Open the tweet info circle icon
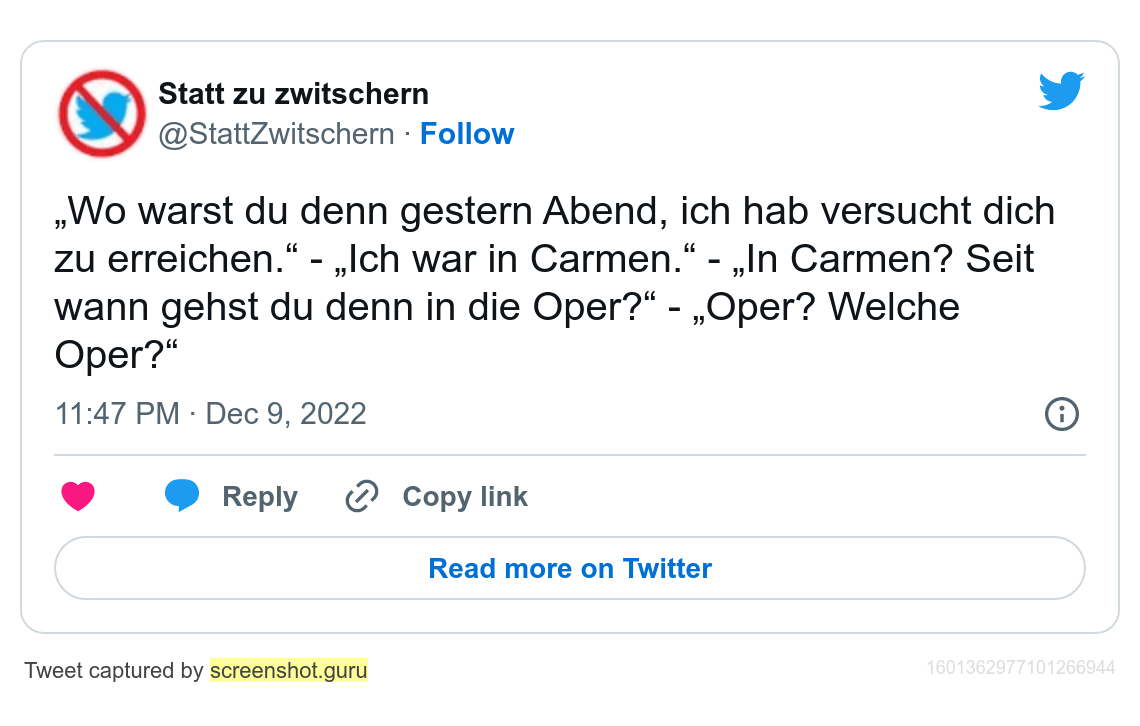Viewport: 1140px width, 726px height. click(x=1061, y=414)
